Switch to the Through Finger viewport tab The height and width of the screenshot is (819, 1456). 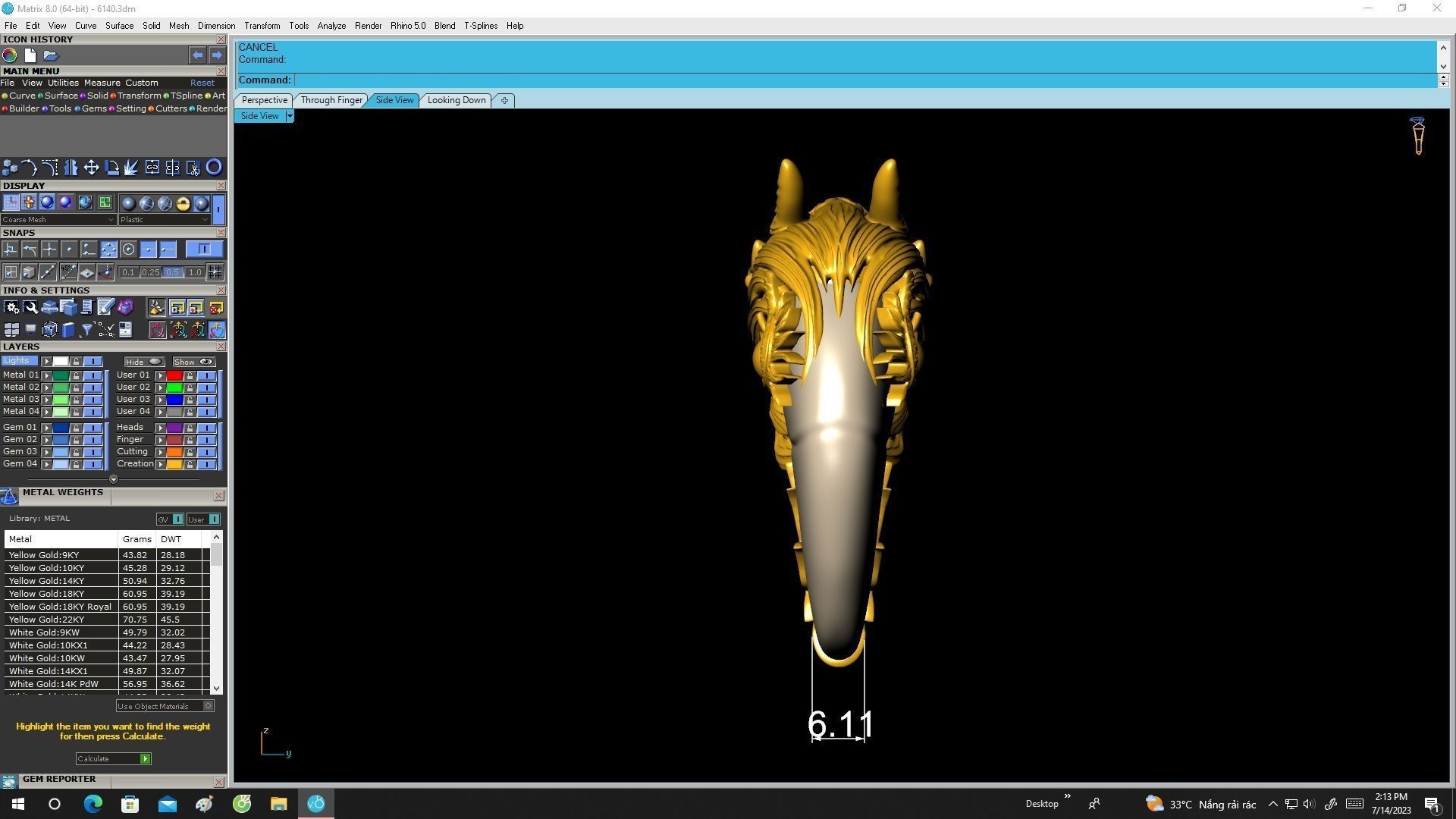pyautogui.click(x=331, y=100)
